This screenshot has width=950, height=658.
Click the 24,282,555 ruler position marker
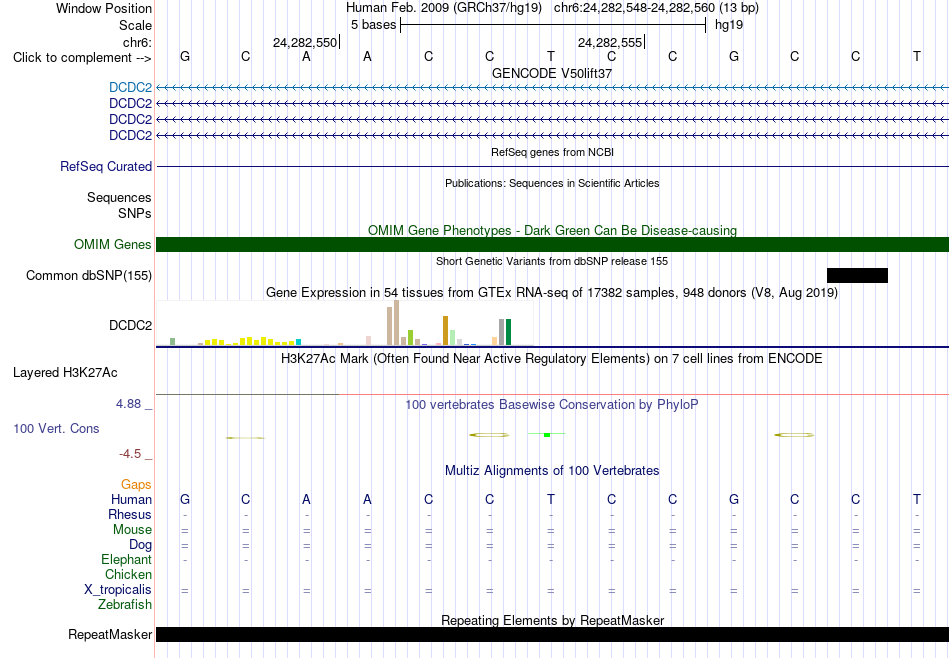pos(611,42)
